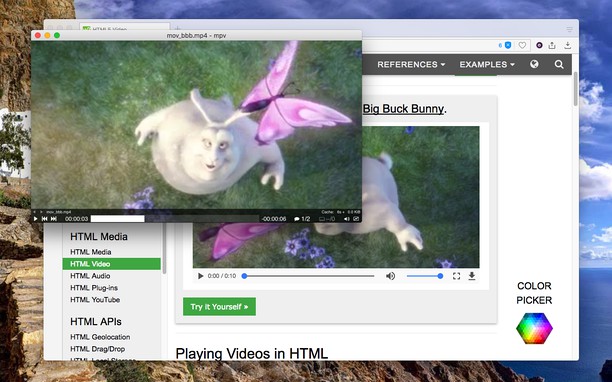Click the Big Buck Bunny web video frame

(420, 197)
